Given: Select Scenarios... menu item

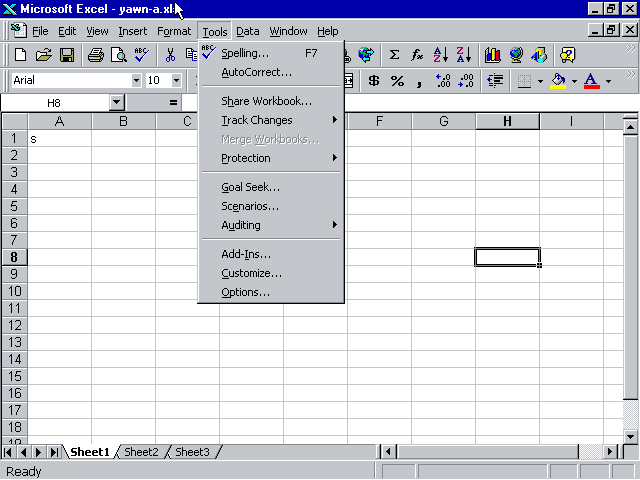Looking at the screenshot, I should [271, 206].
